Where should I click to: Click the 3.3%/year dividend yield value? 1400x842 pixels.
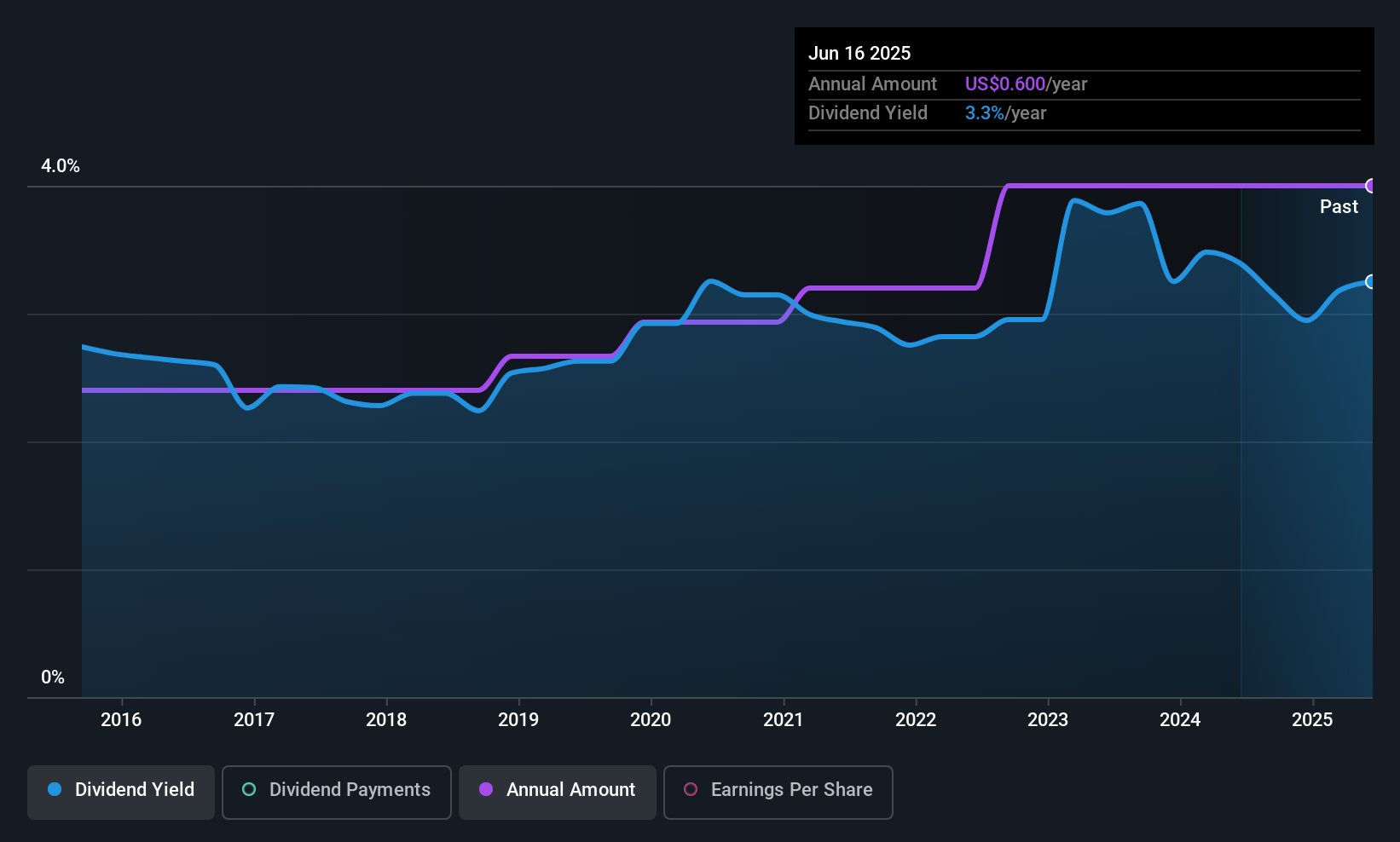point(1005,112)
